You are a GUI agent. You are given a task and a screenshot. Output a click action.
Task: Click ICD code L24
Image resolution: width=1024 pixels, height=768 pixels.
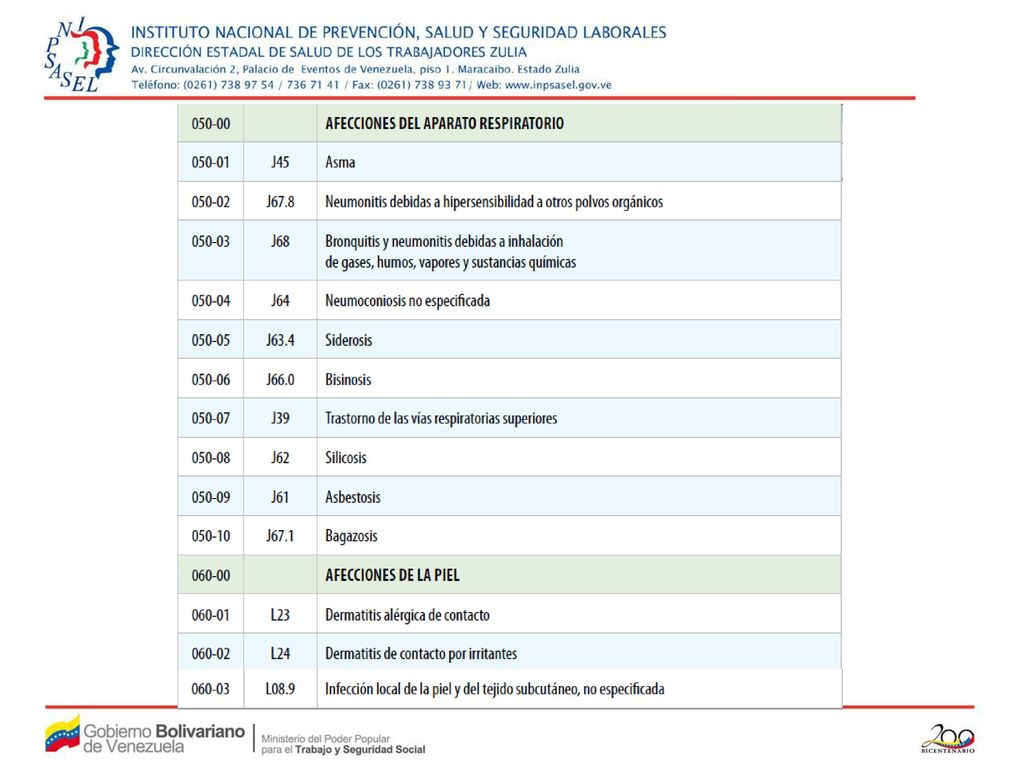click(x=280, y=654)
